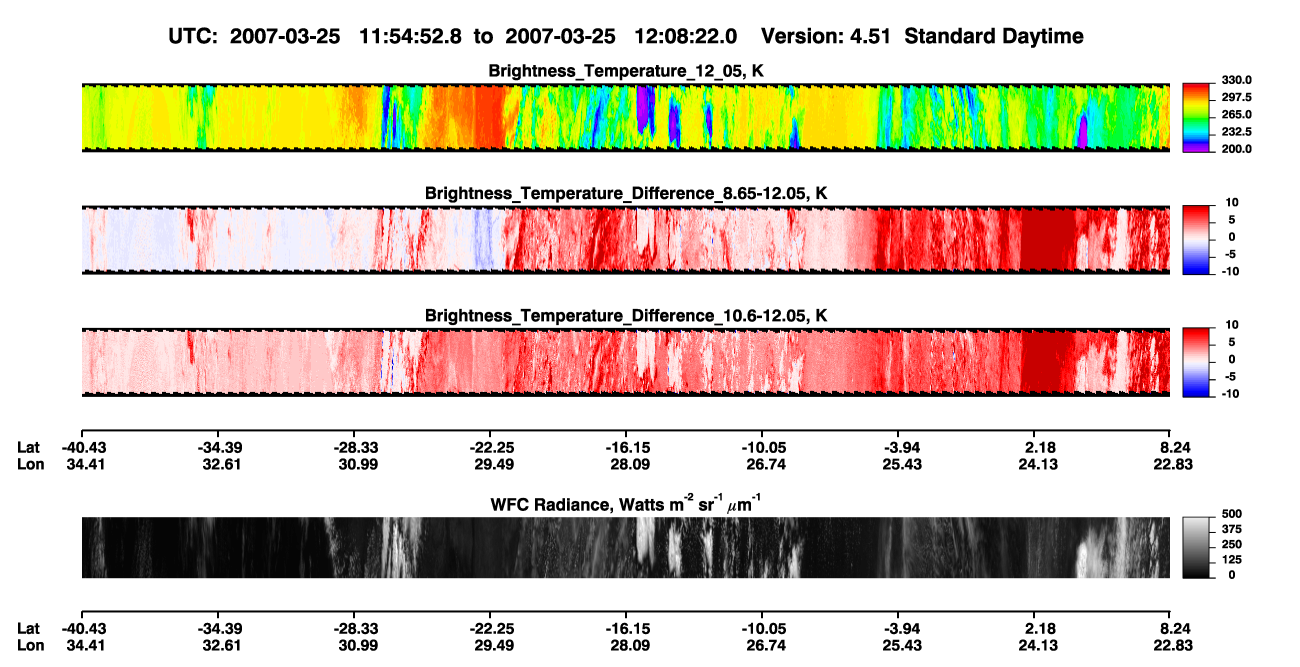Image resolution: width=1300 pixels, height=667 pixels.
Task: Click the red-blue colorbar beside 10.6-12.05 plot
Action: (x=1197, y=362)
